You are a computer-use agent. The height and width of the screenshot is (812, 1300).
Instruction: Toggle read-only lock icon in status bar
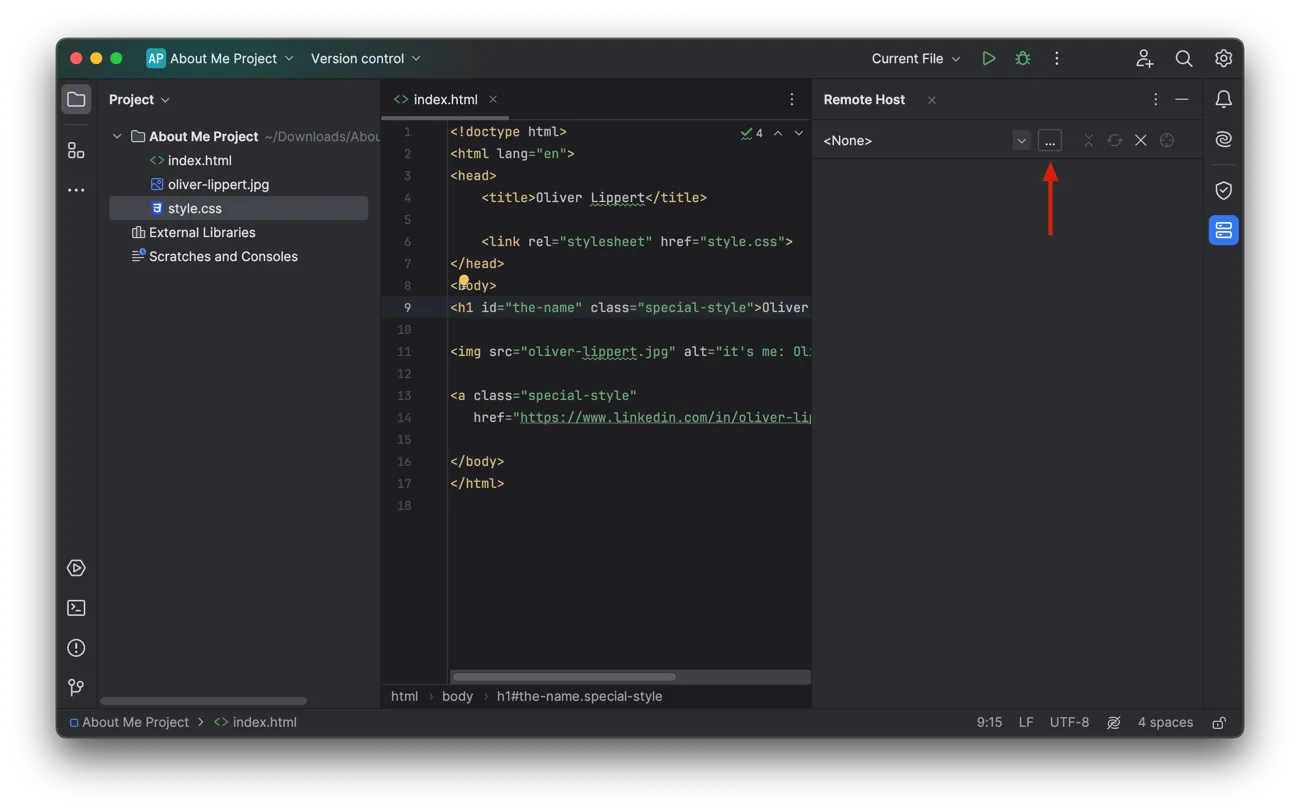tap(1219, 722)
